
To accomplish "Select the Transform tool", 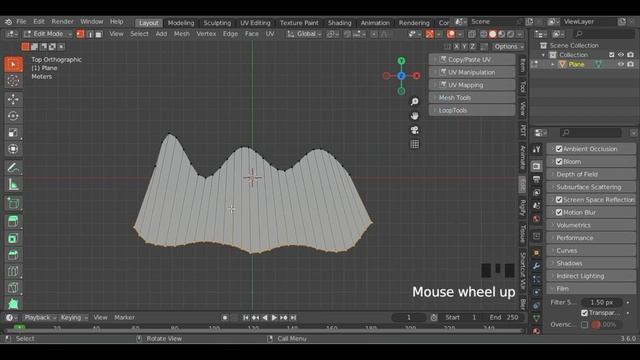I will pos(13,149).
